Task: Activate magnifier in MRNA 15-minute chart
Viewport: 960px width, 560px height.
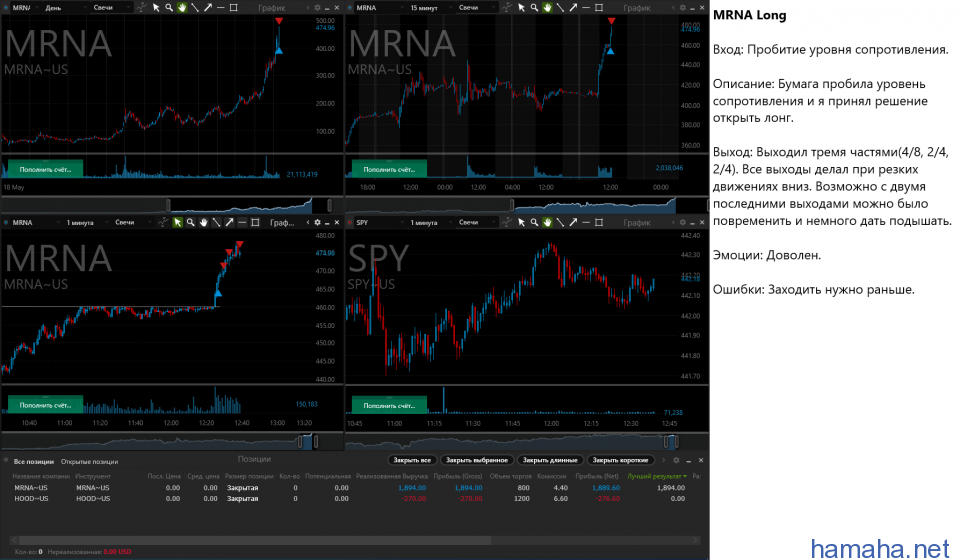Action: (x=534, y=7)
